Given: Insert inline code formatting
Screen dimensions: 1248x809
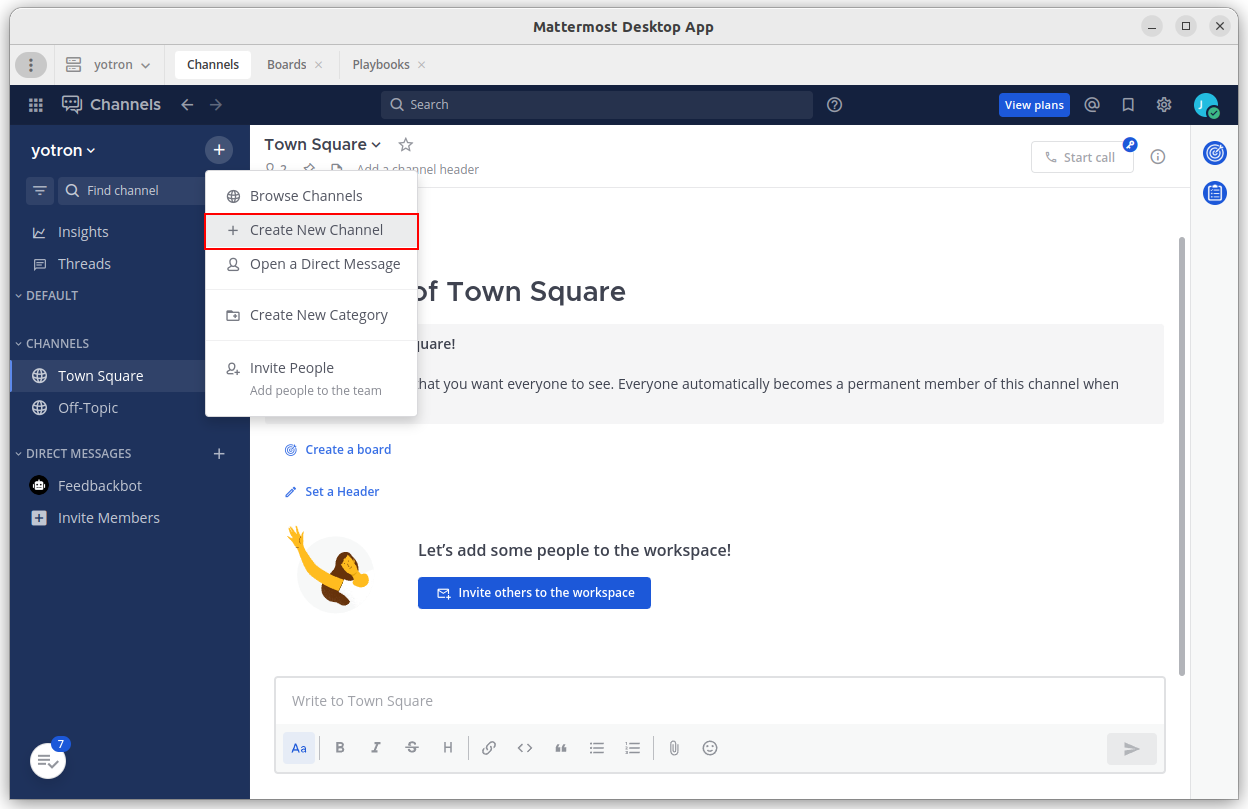Looking at the screenshot, I should tap(525, 748).
